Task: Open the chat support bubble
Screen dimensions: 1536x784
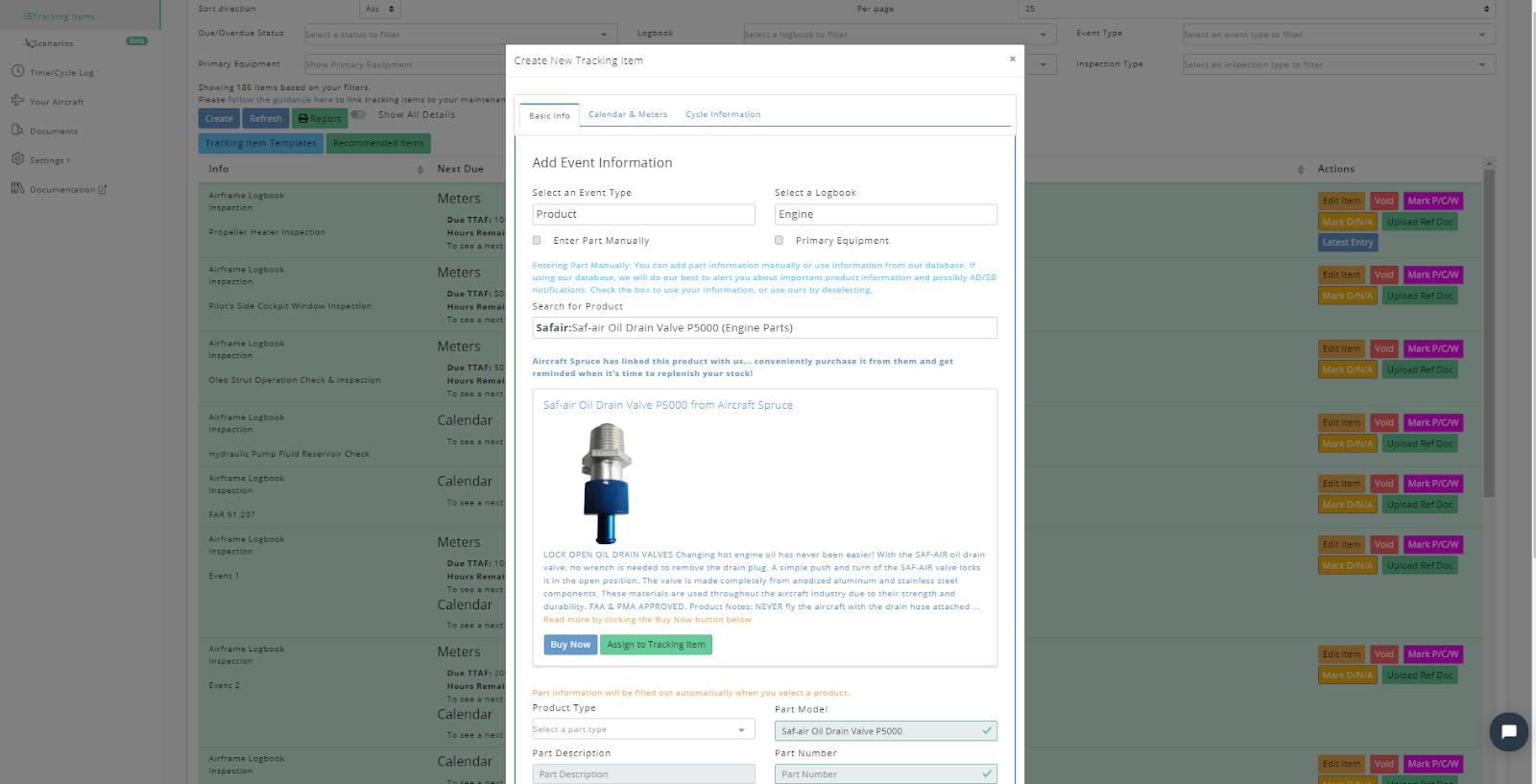Action: click(x=1508, y=732)
